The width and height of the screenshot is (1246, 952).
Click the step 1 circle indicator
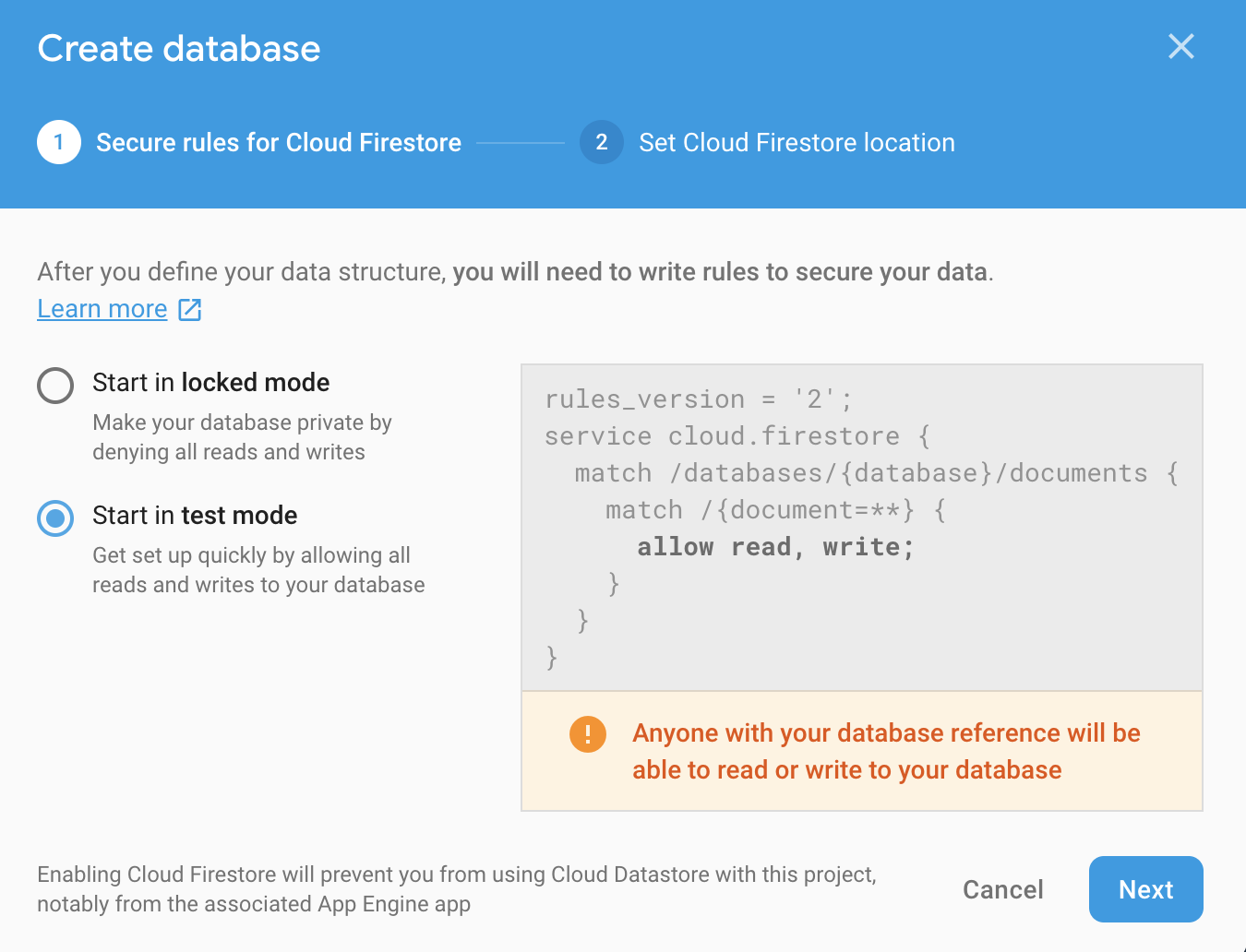[x=59, y=142]
